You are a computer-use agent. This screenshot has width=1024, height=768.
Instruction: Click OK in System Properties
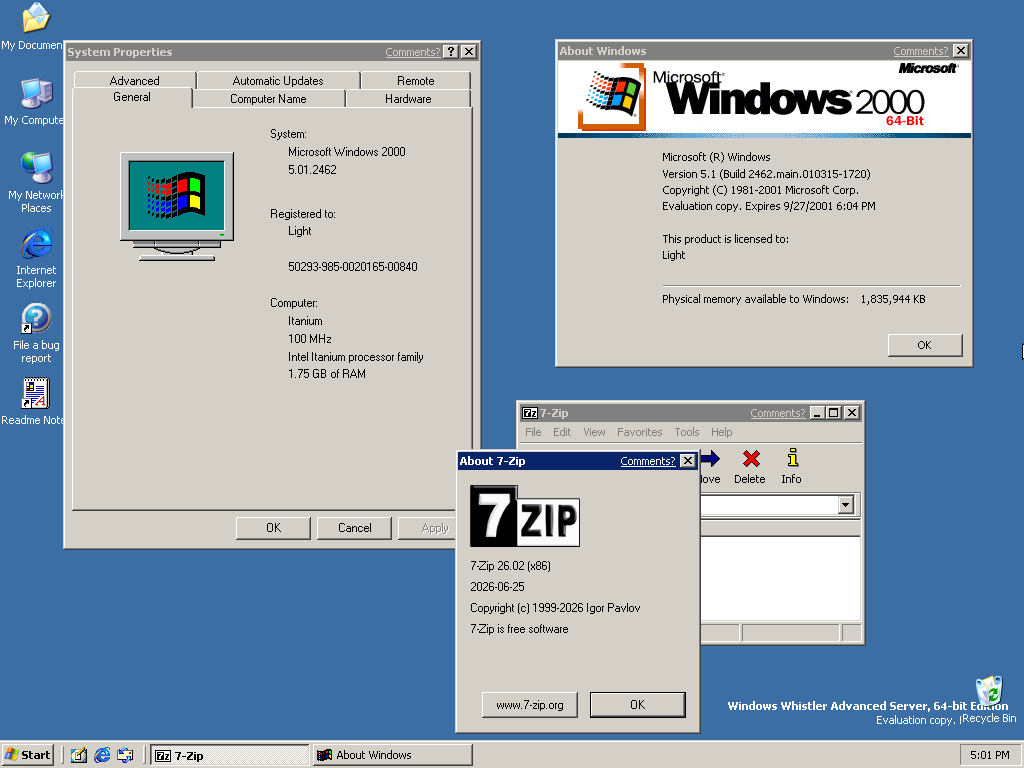(x=273, y=528)
